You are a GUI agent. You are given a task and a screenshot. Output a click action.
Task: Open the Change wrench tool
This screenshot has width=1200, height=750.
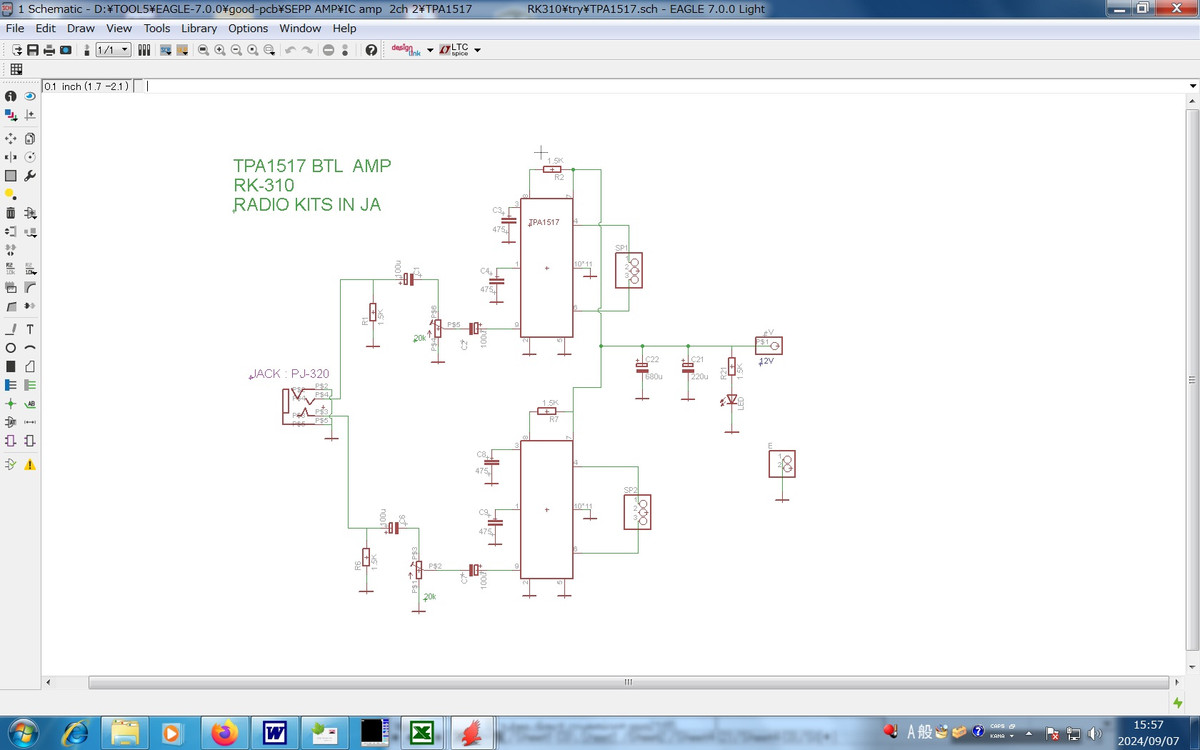tap(30, 175)
